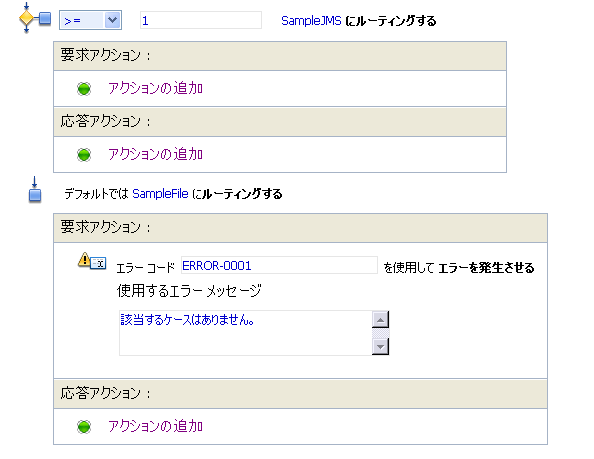Add action under SampleJMS response actions
Image resolution: width=594 pixels, height=459 pixels.
tap(155, 154)
